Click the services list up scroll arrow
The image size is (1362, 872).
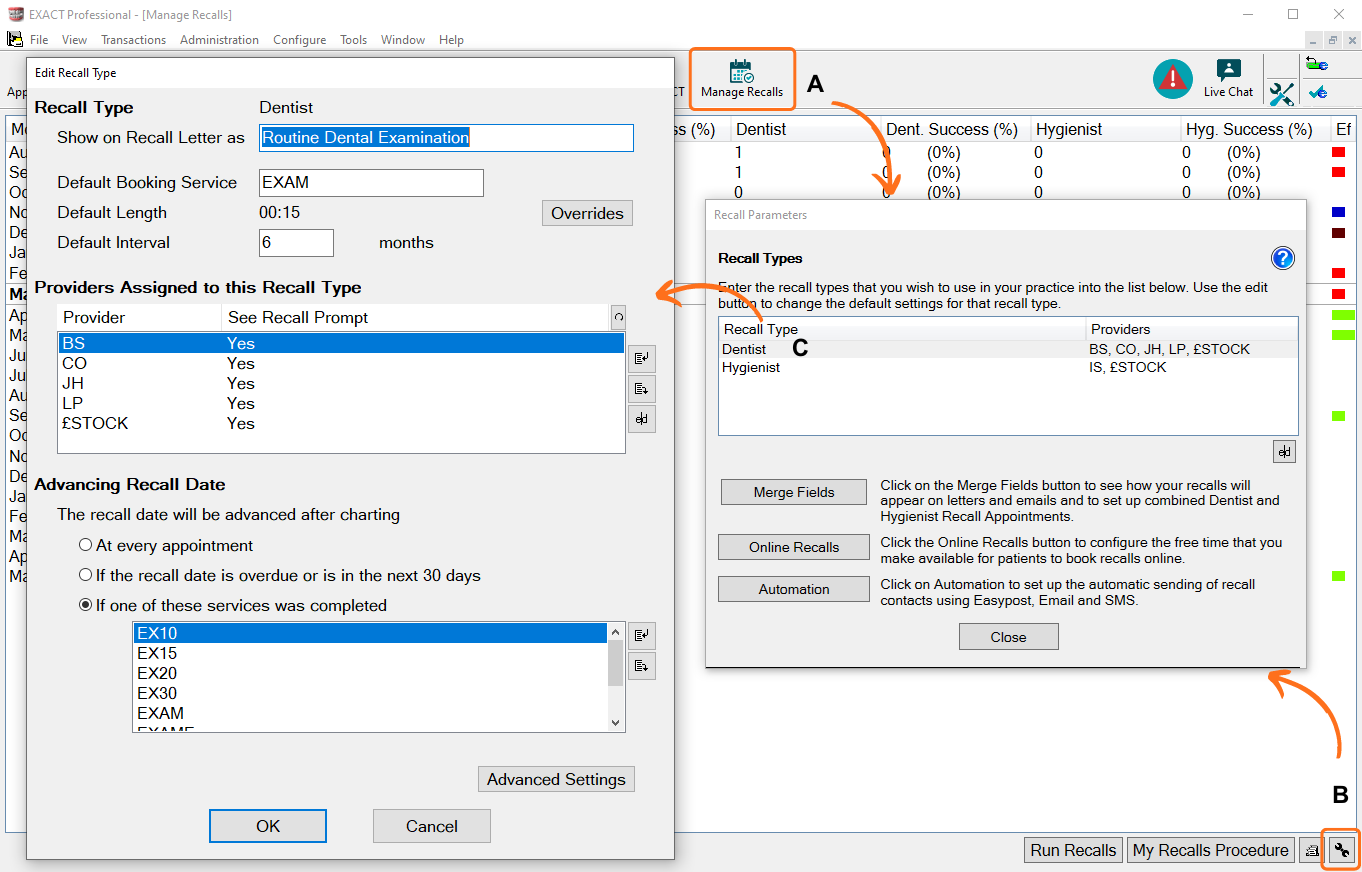pyautogui.click(x=615, y=632)
